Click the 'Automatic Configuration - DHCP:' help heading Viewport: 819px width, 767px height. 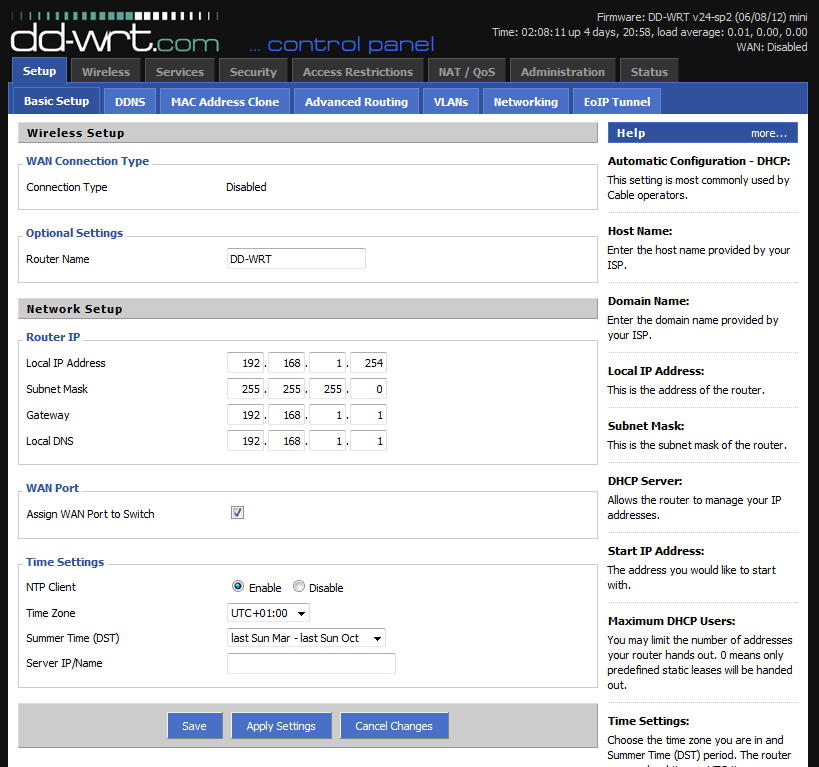click(699, 161)
